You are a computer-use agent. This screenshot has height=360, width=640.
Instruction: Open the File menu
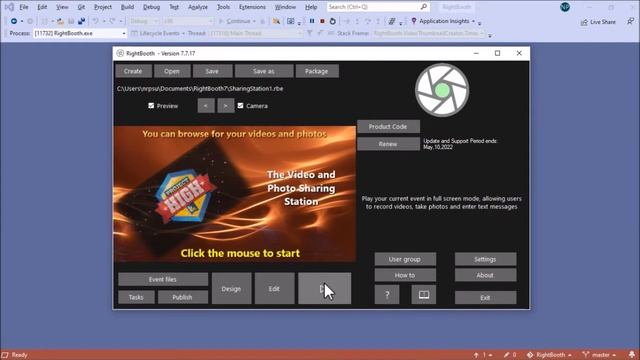pyautogui.click(x=24, y=7)
